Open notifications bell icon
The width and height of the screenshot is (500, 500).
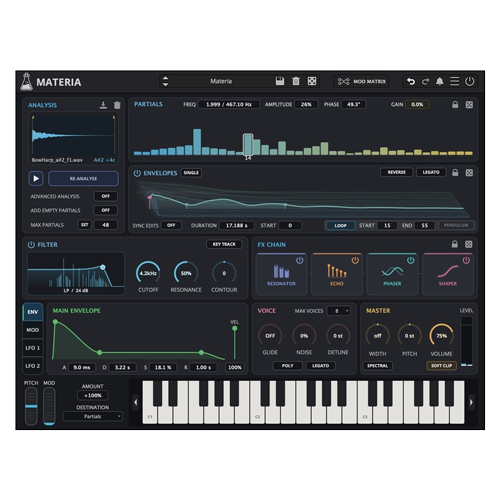click(x=440, y=81)
